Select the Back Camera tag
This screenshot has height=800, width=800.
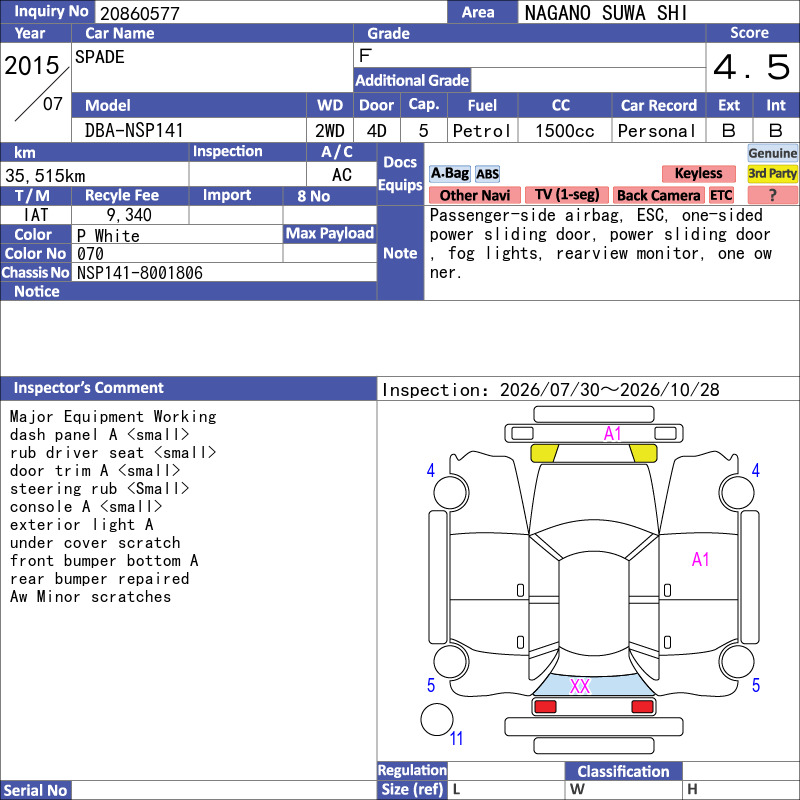[x=658, y=195]
